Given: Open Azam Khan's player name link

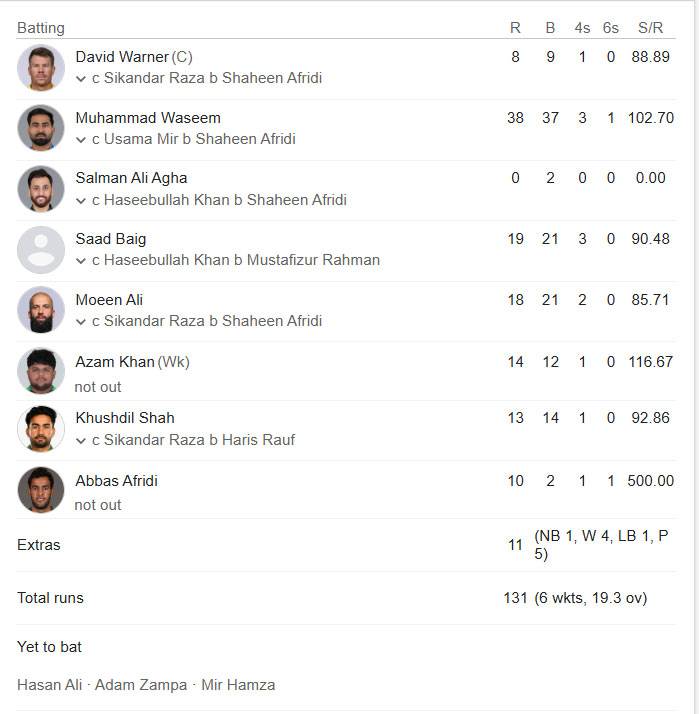Looking at the screenshot, I should coord(115,362).
